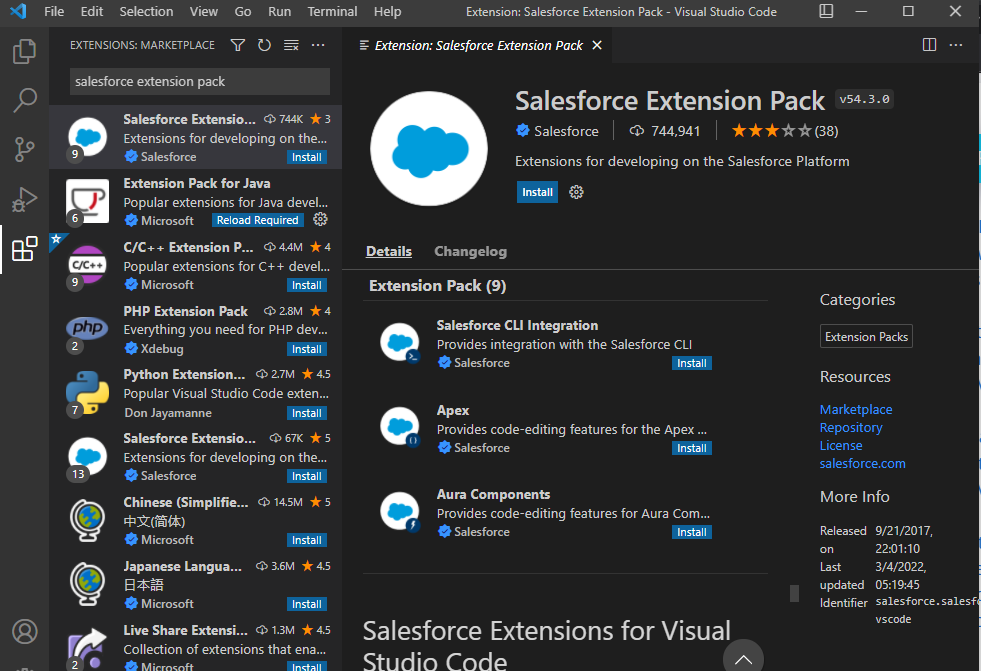Image resolution: width=981 pixels, height=671 pixels.
Task: Click the v54.3.0 version badge
Action: [x=864, y=99]
